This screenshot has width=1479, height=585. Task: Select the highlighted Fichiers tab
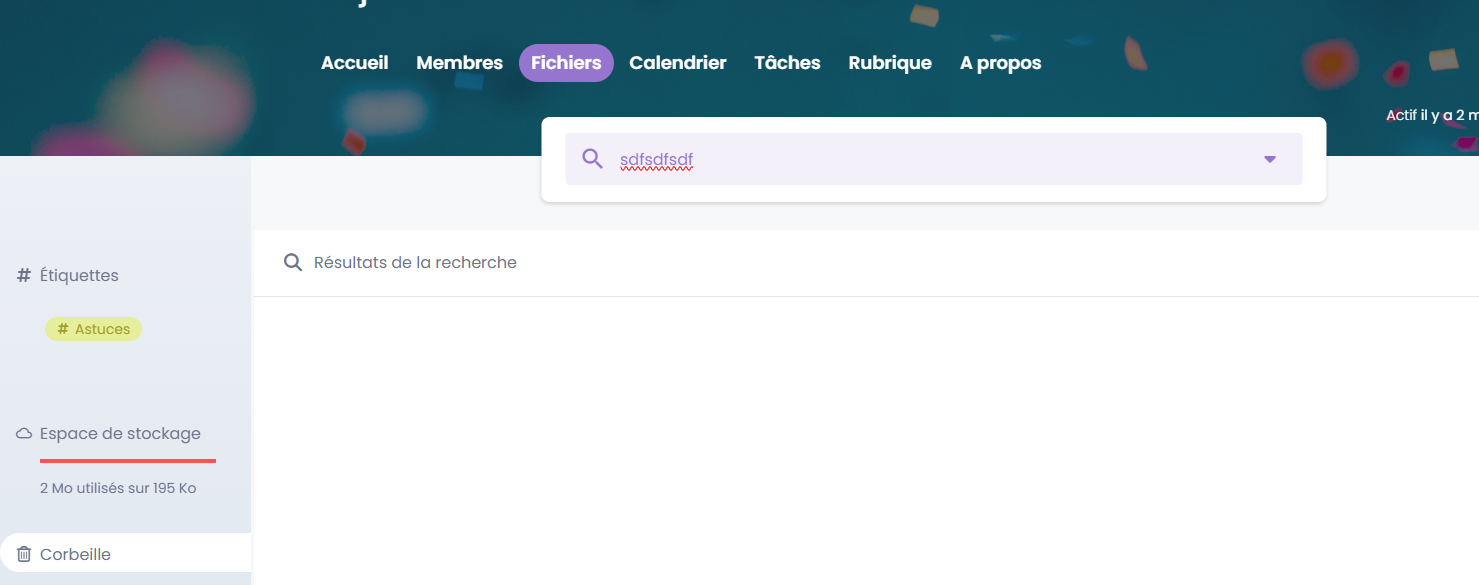tap(566, 63)
